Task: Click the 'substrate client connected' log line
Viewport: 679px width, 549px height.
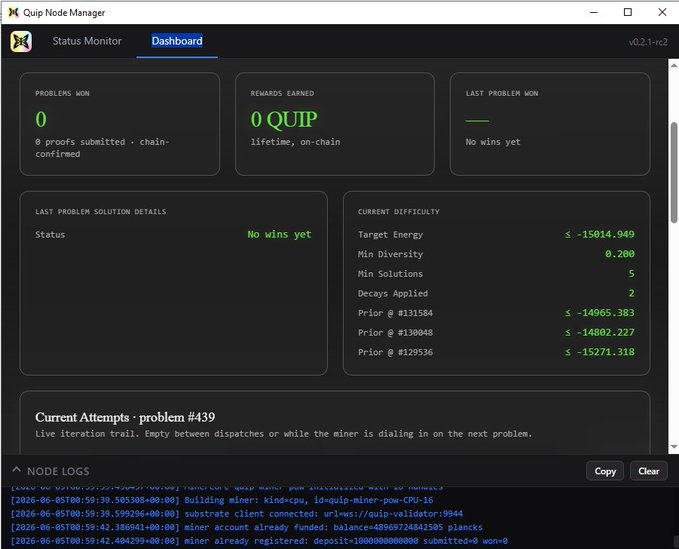Action: [x=236, y=514]
